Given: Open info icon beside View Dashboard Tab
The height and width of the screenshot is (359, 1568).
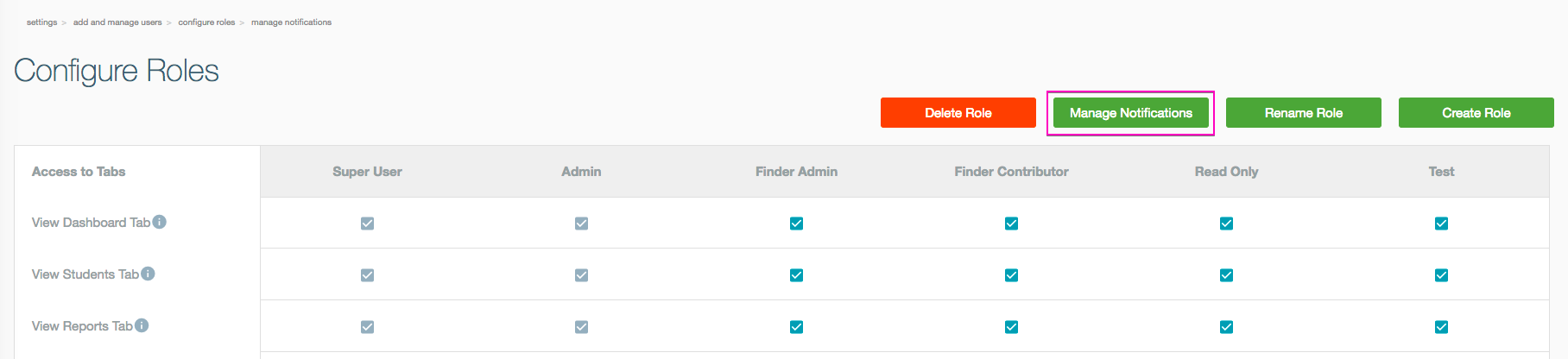Looking at the screenshot, I should pyautogui.click(x=160, y=222).
